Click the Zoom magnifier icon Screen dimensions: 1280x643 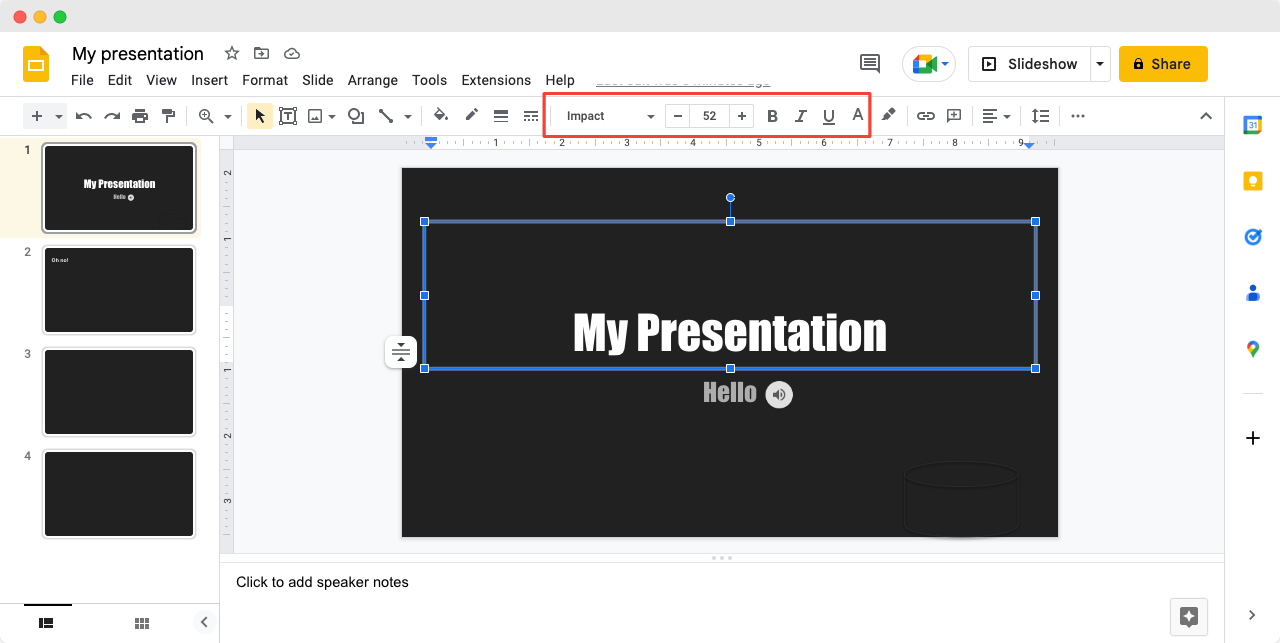click(x=206, y=116)
